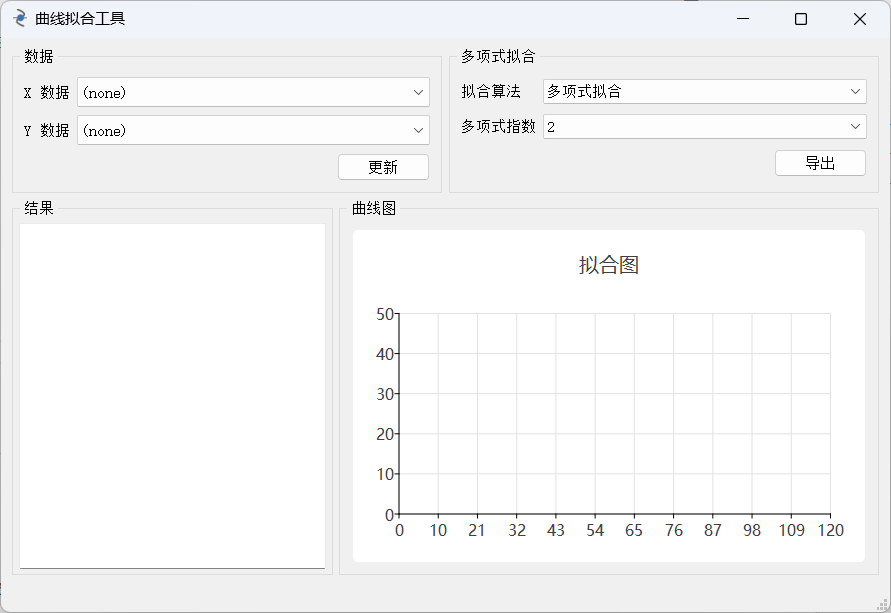Click the 65 tick label on the X axis

(x=634, y=530)
